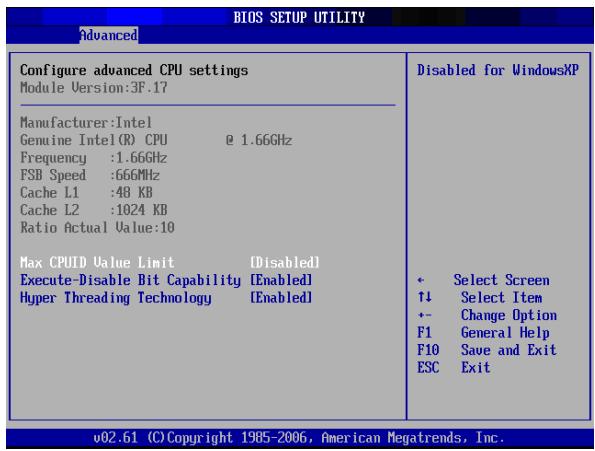Click the General Help hint
The width and height of the screenshot is (595, 451).
click(x=505, y=333)
